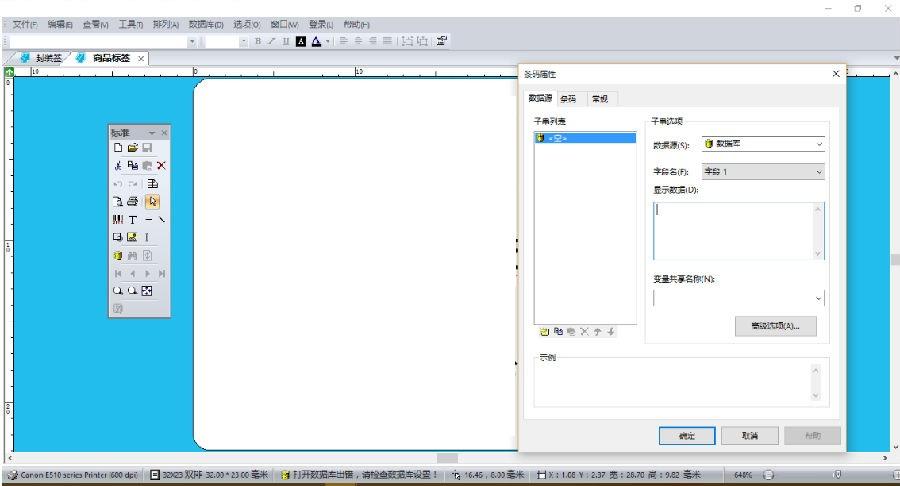Click add sub-string icon below the list

pos(542,331)
